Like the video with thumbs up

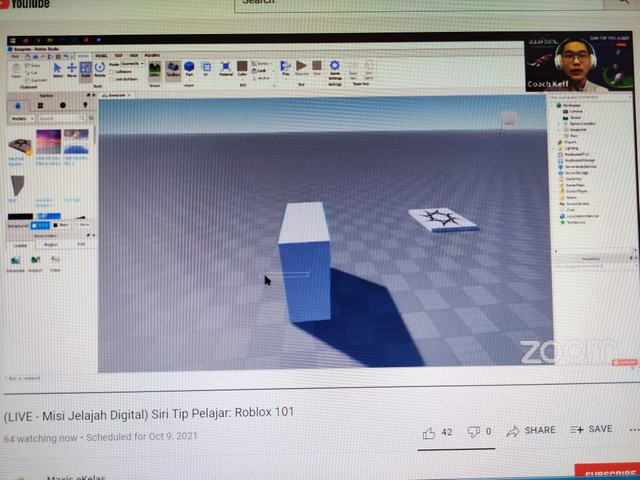tap(429, 432)
